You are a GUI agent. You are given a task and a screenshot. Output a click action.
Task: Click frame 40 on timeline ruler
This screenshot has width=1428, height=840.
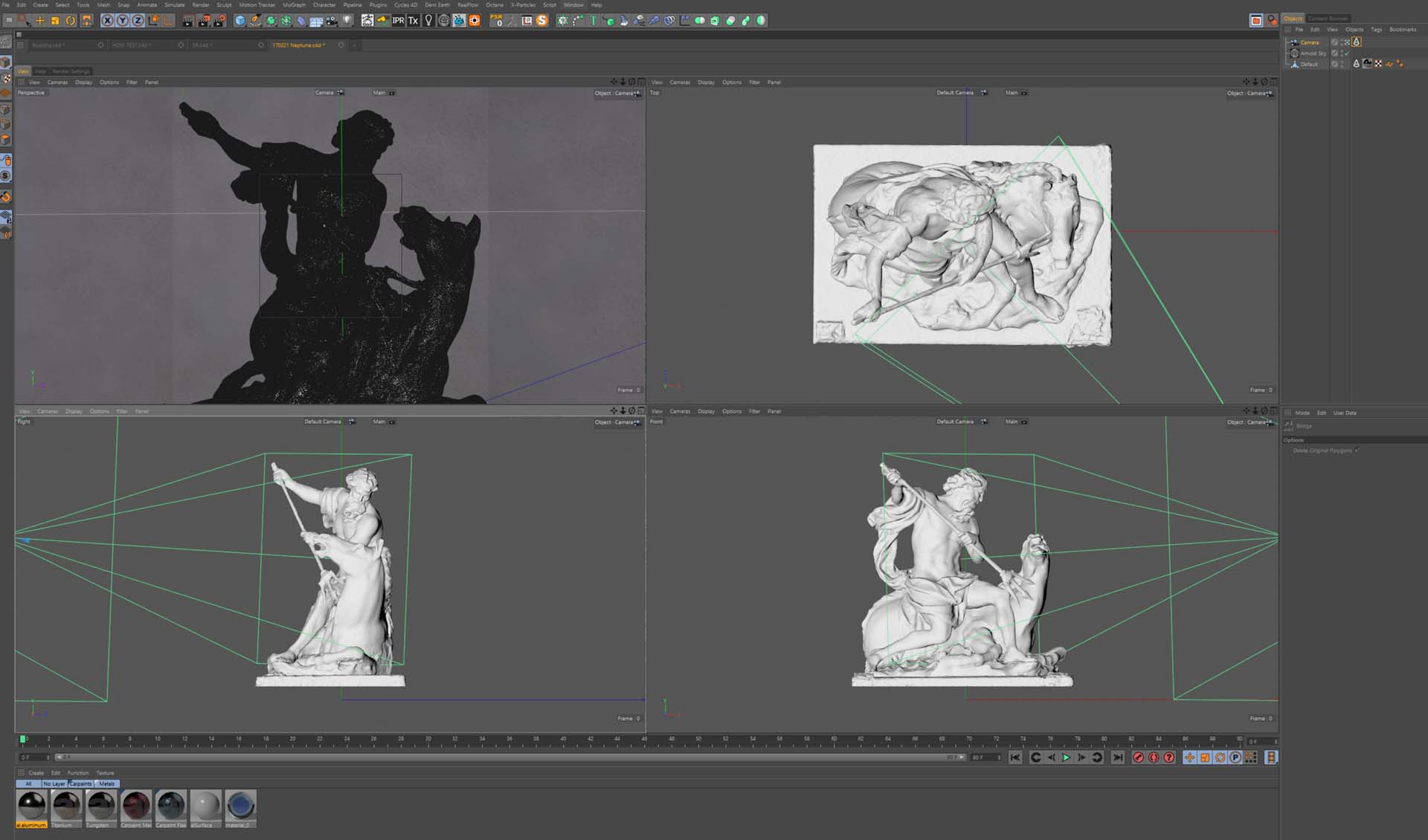[563, 739]
